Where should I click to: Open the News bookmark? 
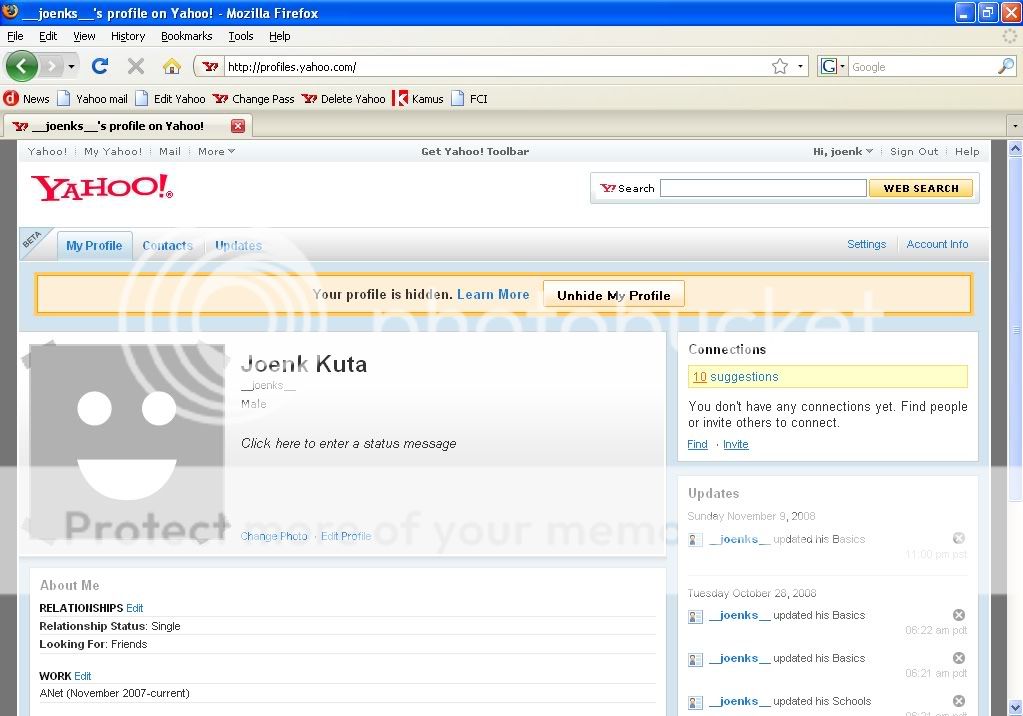(27, 99)
